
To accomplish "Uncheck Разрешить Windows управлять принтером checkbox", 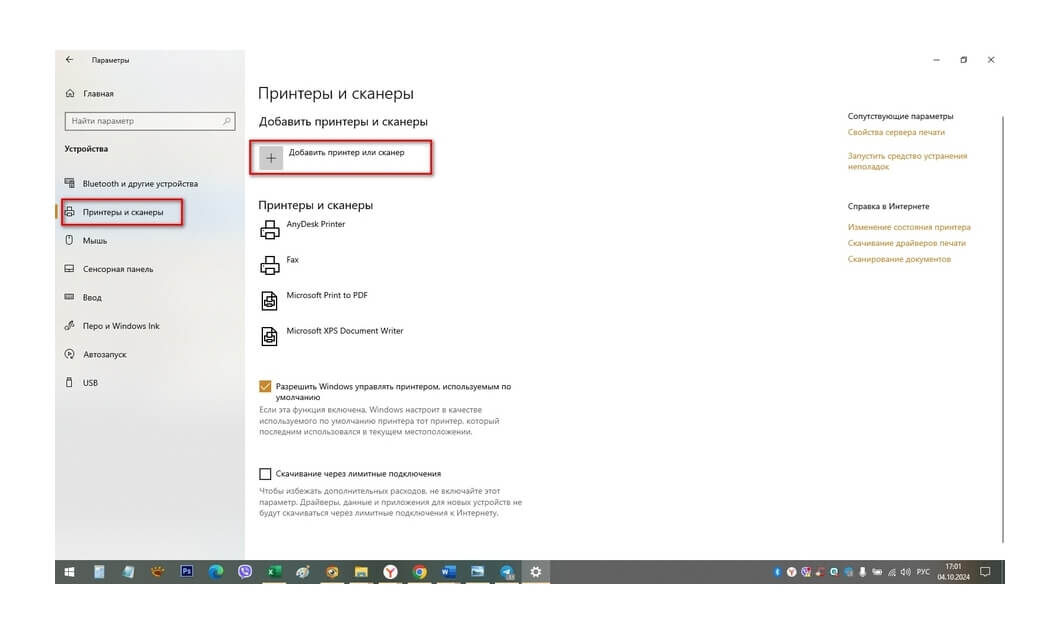I will (x=265, y=387).
